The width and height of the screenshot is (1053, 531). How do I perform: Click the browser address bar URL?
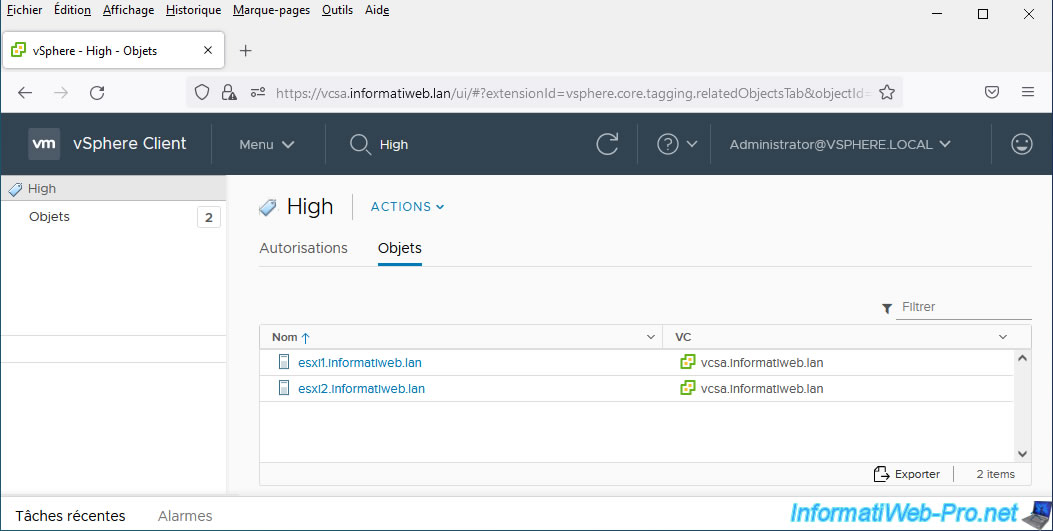click(572, 93)
